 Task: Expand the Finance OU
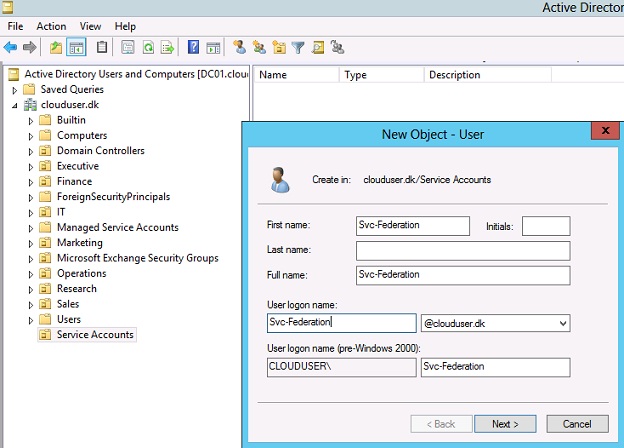31,183
